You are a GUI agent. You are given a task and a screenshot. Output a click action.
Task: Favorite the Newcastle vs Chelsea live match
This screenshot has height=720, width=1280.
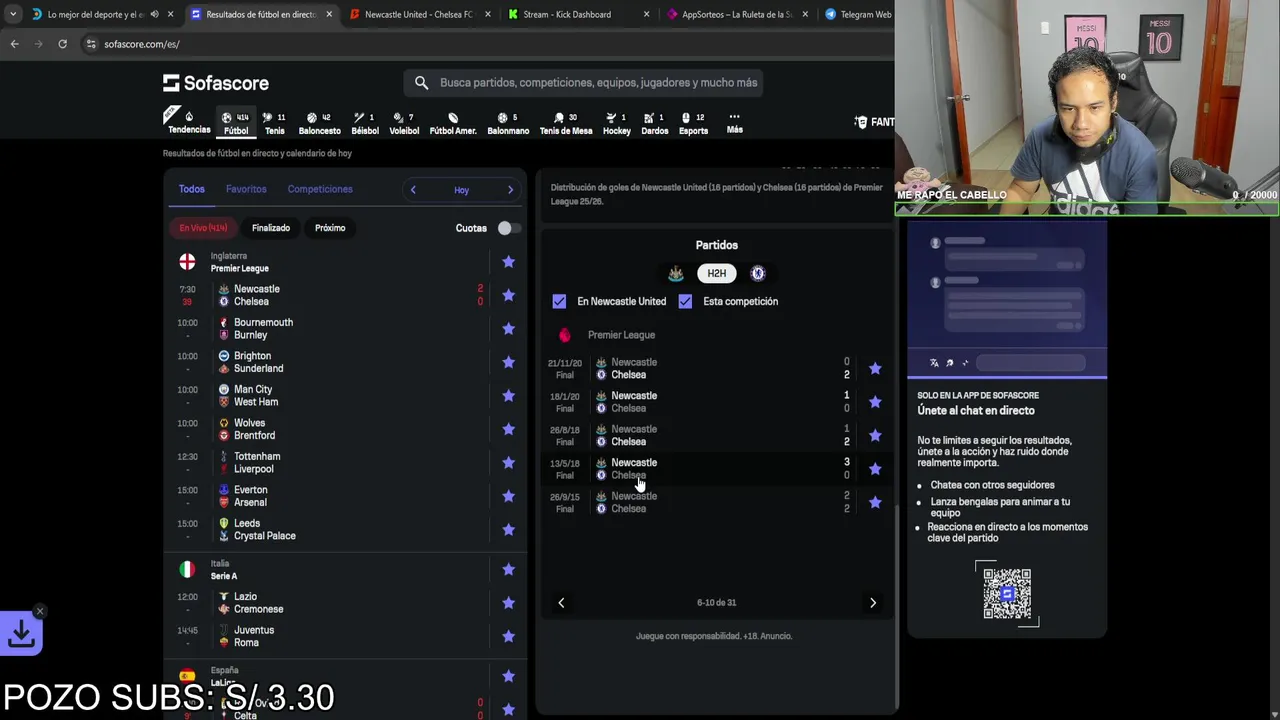(508, 295)
